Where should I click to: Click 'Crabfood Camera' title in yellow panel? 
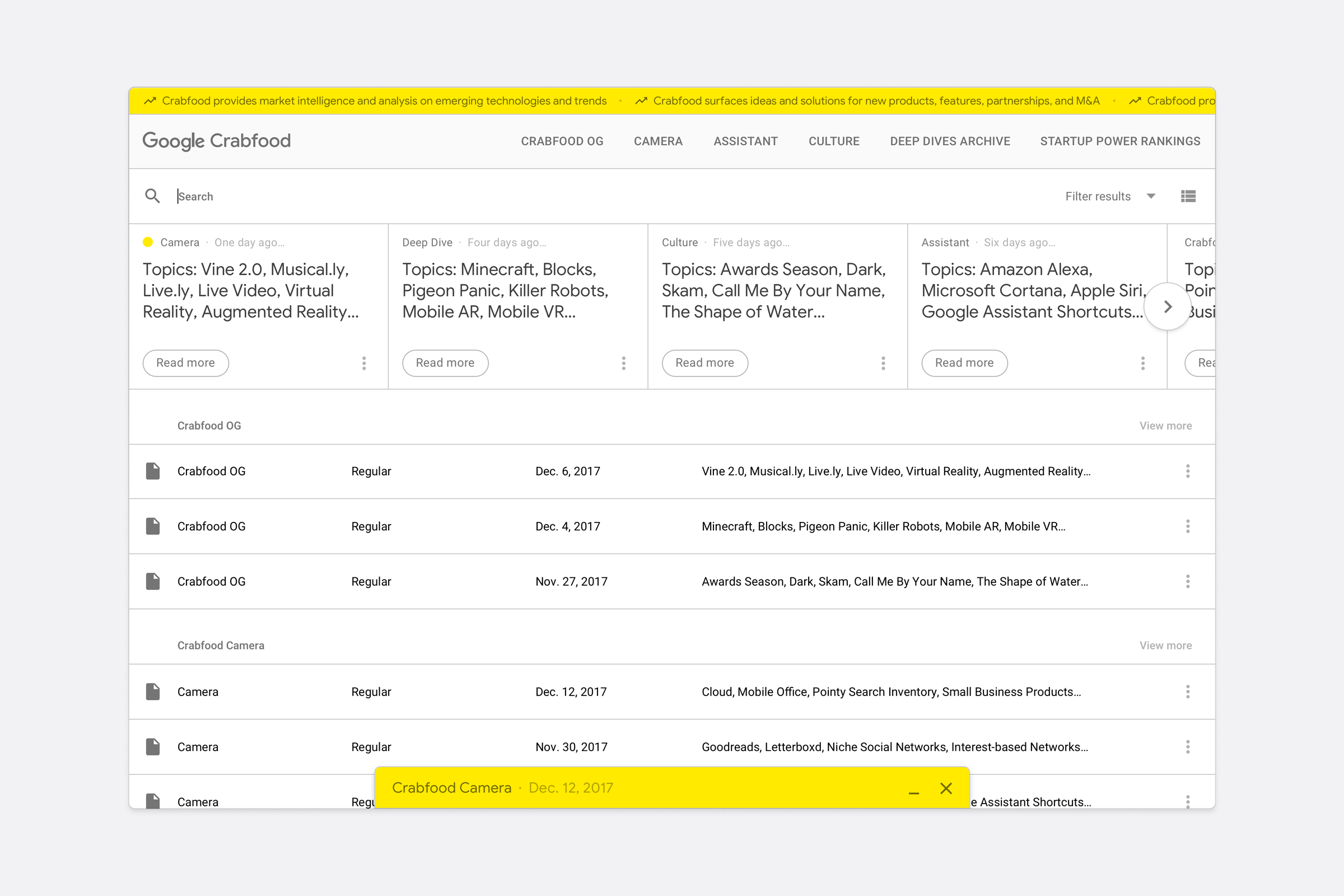click(451, 788)
